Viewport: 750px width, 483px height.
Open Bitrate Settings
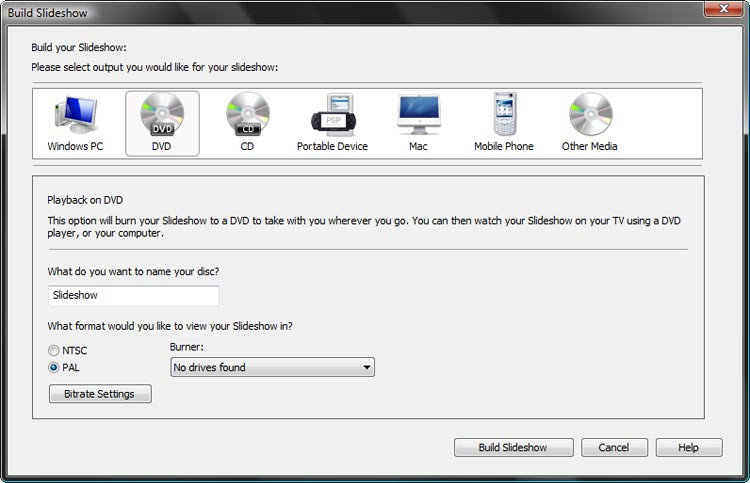[x=100, y=394]
